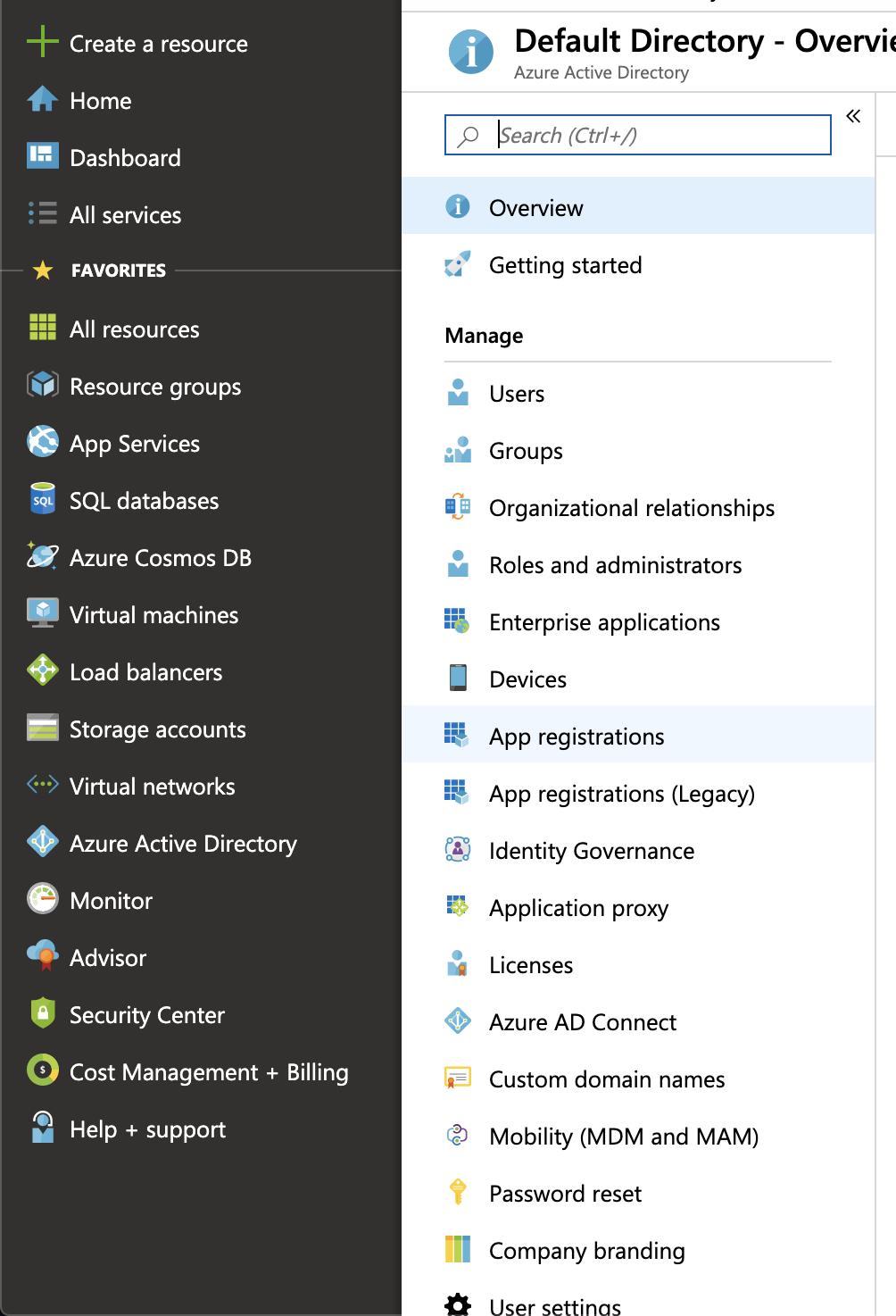Click the Users icon under Manage
The image size is (896, 1316).
click(x=458, y=393)
